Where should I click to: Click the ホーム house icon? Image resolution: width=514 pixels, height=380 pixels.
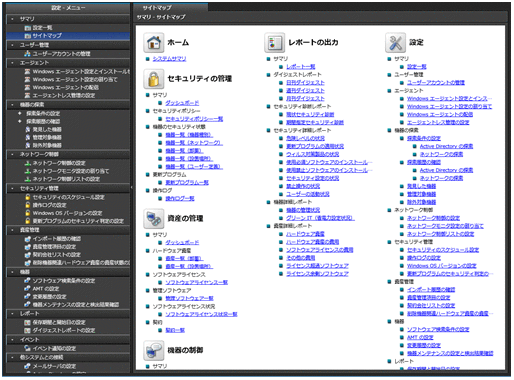click(154, 42)
